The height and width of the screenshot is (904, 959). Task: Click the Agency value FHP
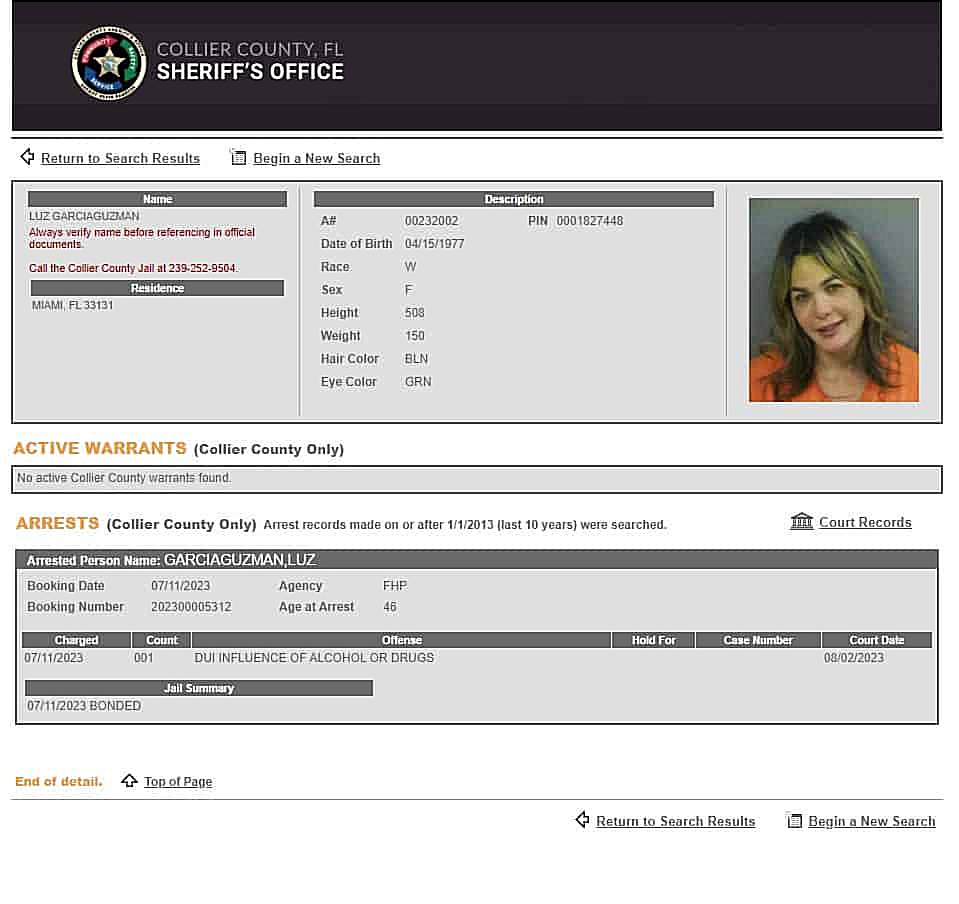click(x=394, y=586)
